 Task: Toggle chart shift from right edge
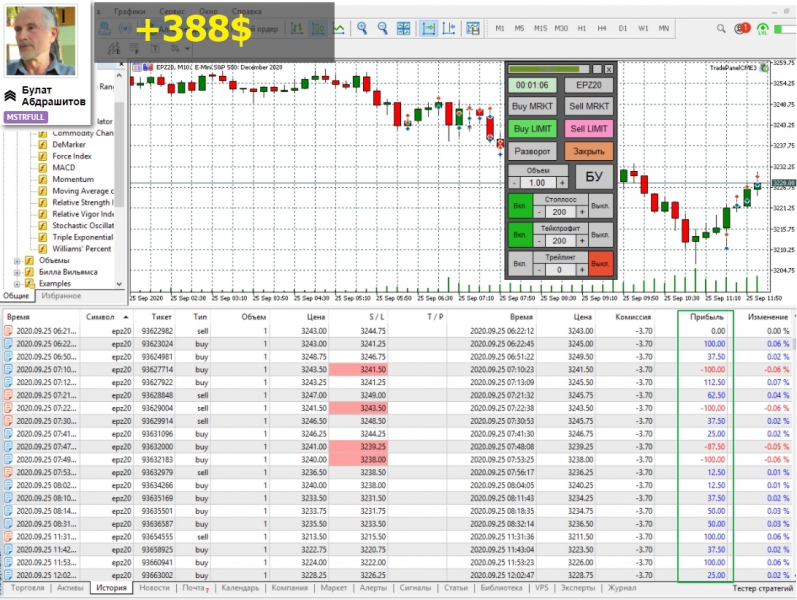[449, 28]
